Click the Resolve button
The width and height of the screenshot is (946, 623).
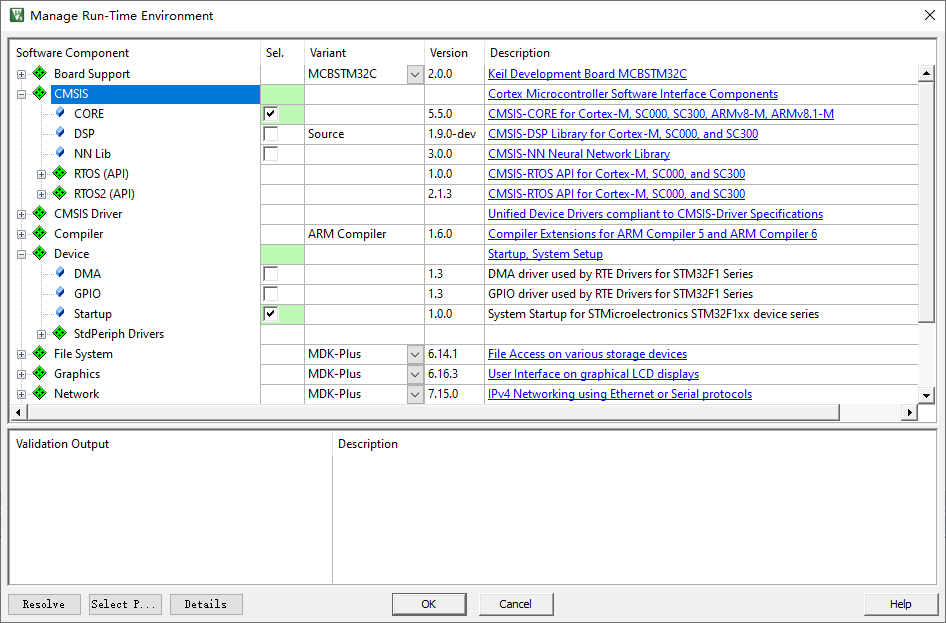click(44, 604)
